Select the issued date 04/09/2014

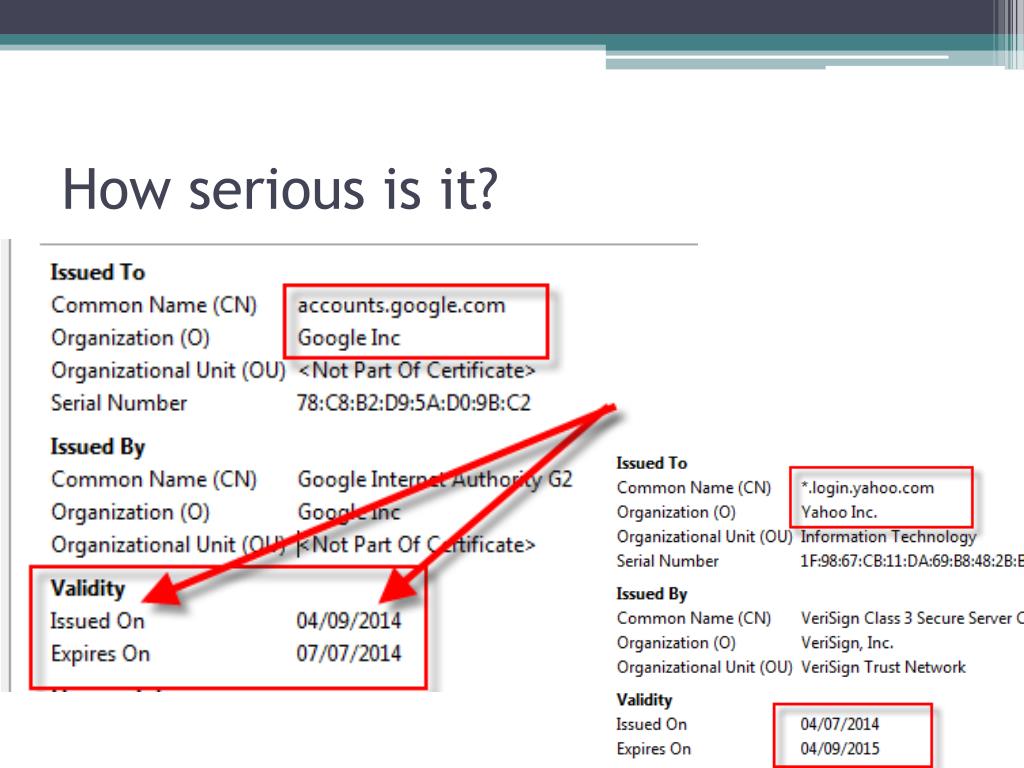(x=349, y=620)
